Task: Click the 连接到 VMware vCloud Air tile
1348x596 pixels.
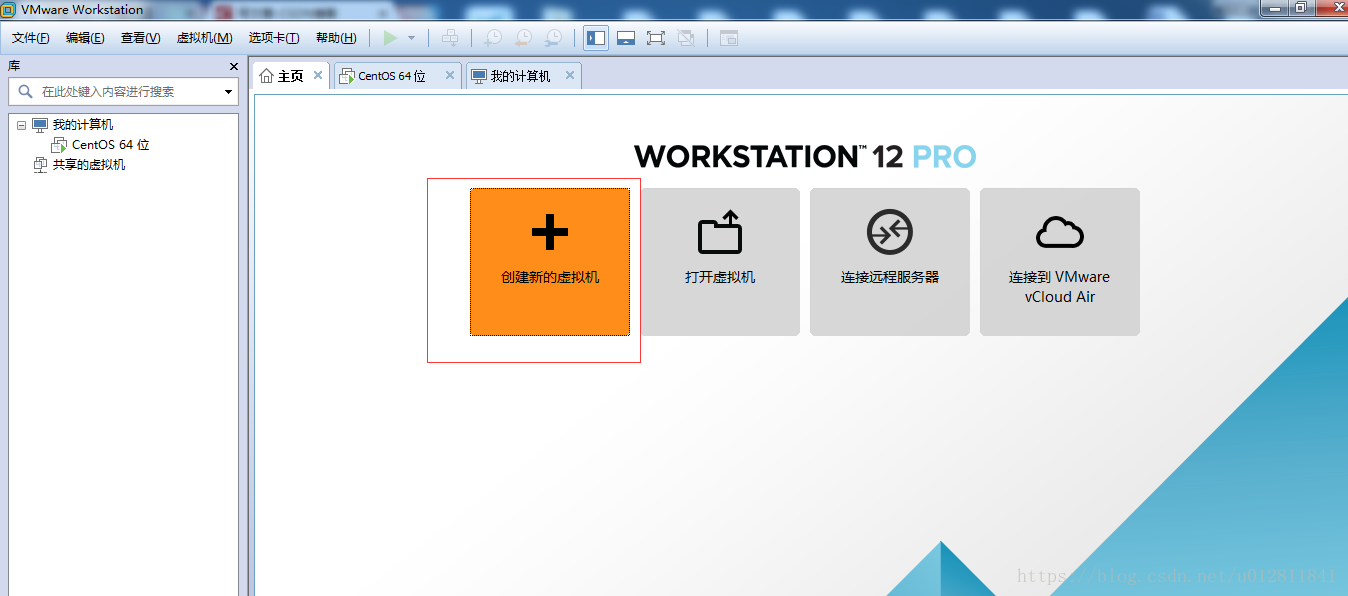Action: click(1060, 262)
